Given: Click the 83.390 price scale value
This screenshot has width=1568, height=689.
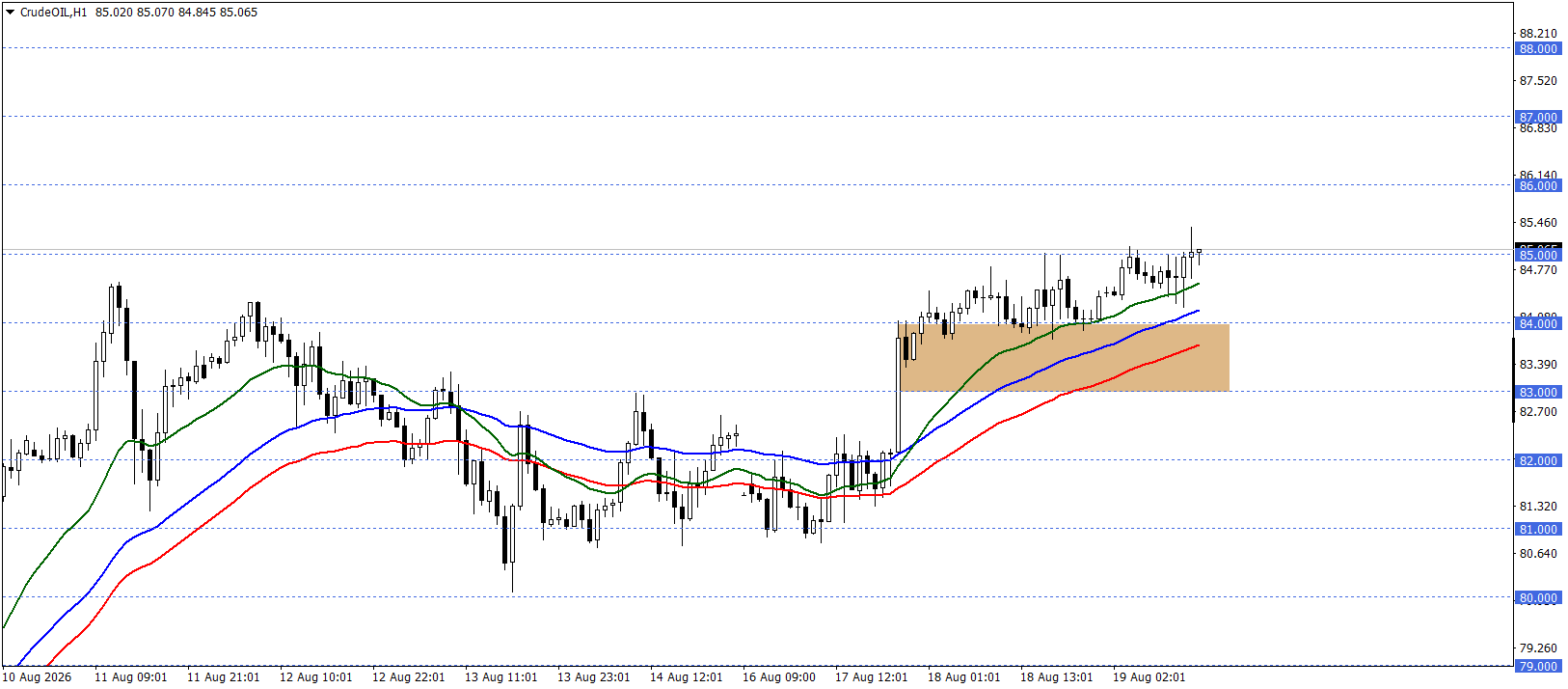Looking at the screenshot, I should pos(1538,365).
